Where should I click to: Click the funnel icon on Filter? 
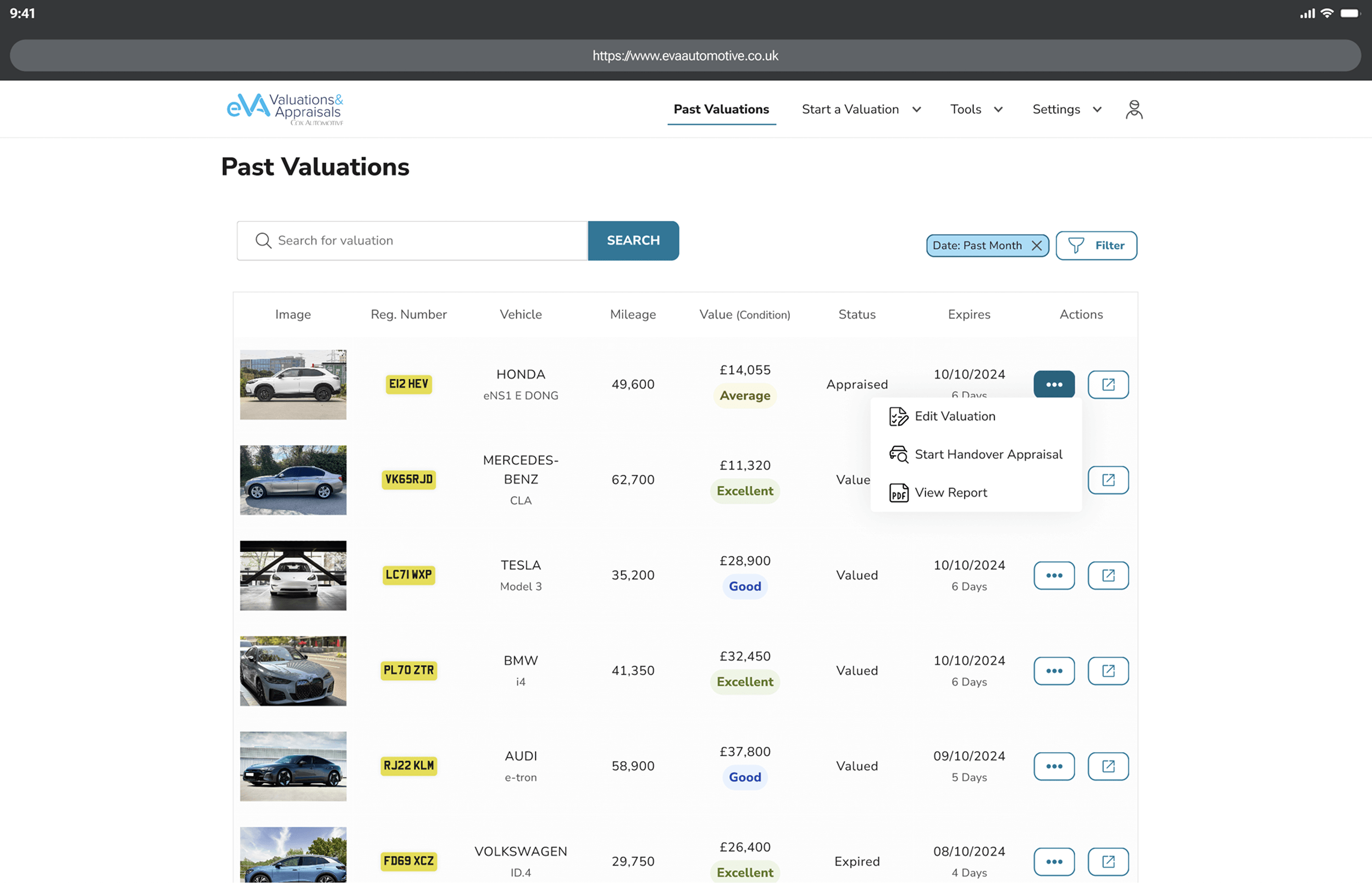click(x=1076, y=246)
